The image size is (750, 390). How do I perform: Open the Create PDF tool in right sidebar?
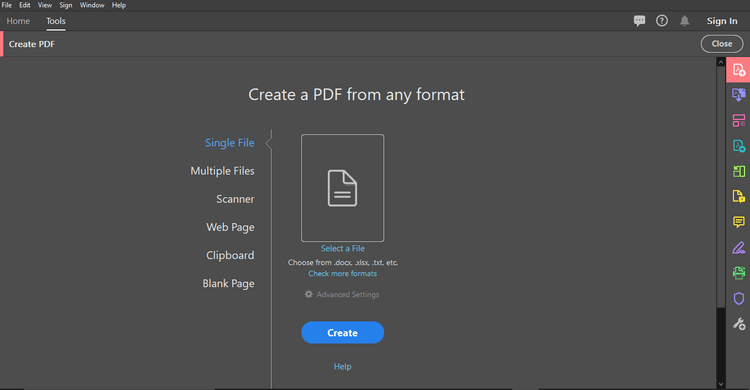click(x=738, y=70)
